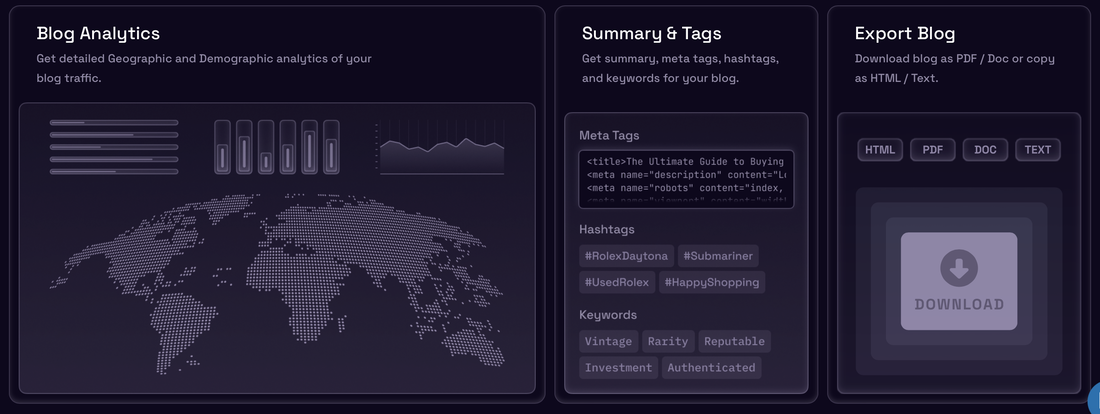Click inside the Meta Tags code box

tap(686, 179)
